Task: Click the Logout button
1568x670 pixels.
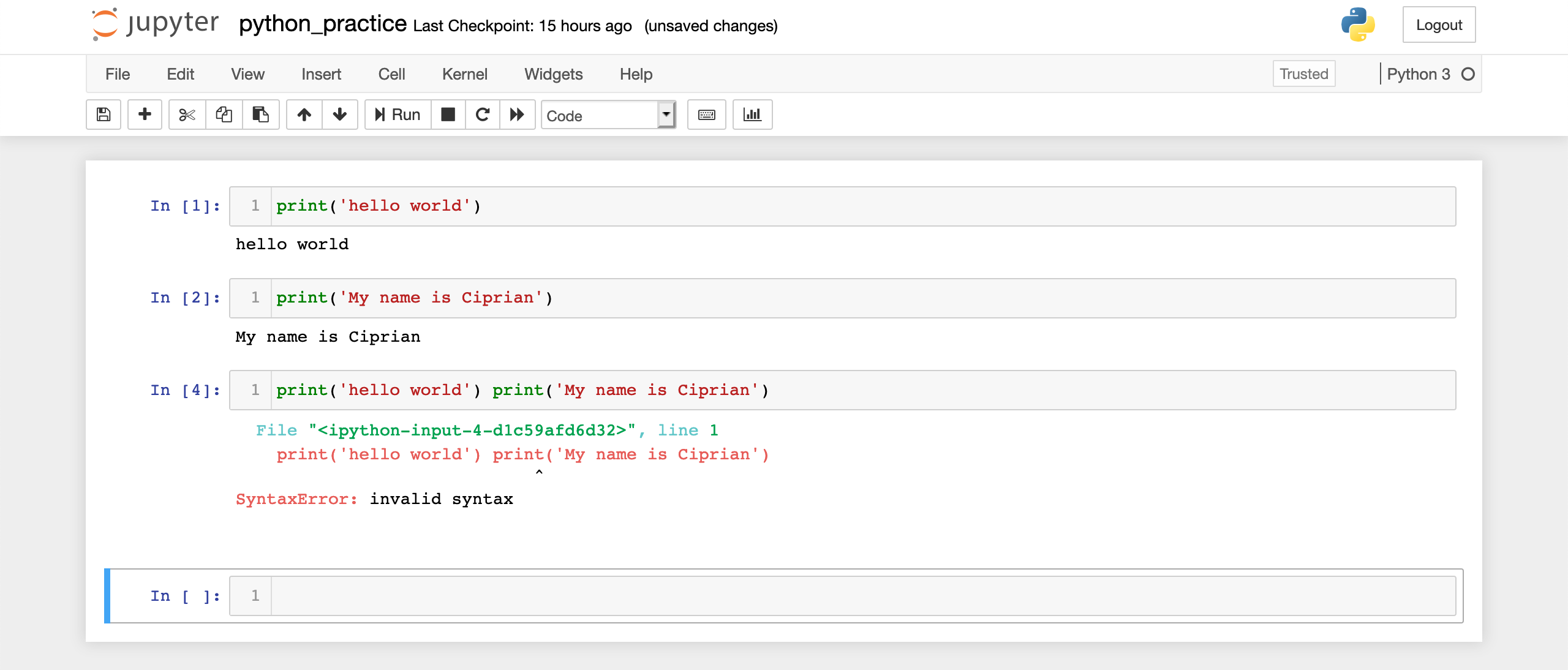Action: [x=1437, y=26]
